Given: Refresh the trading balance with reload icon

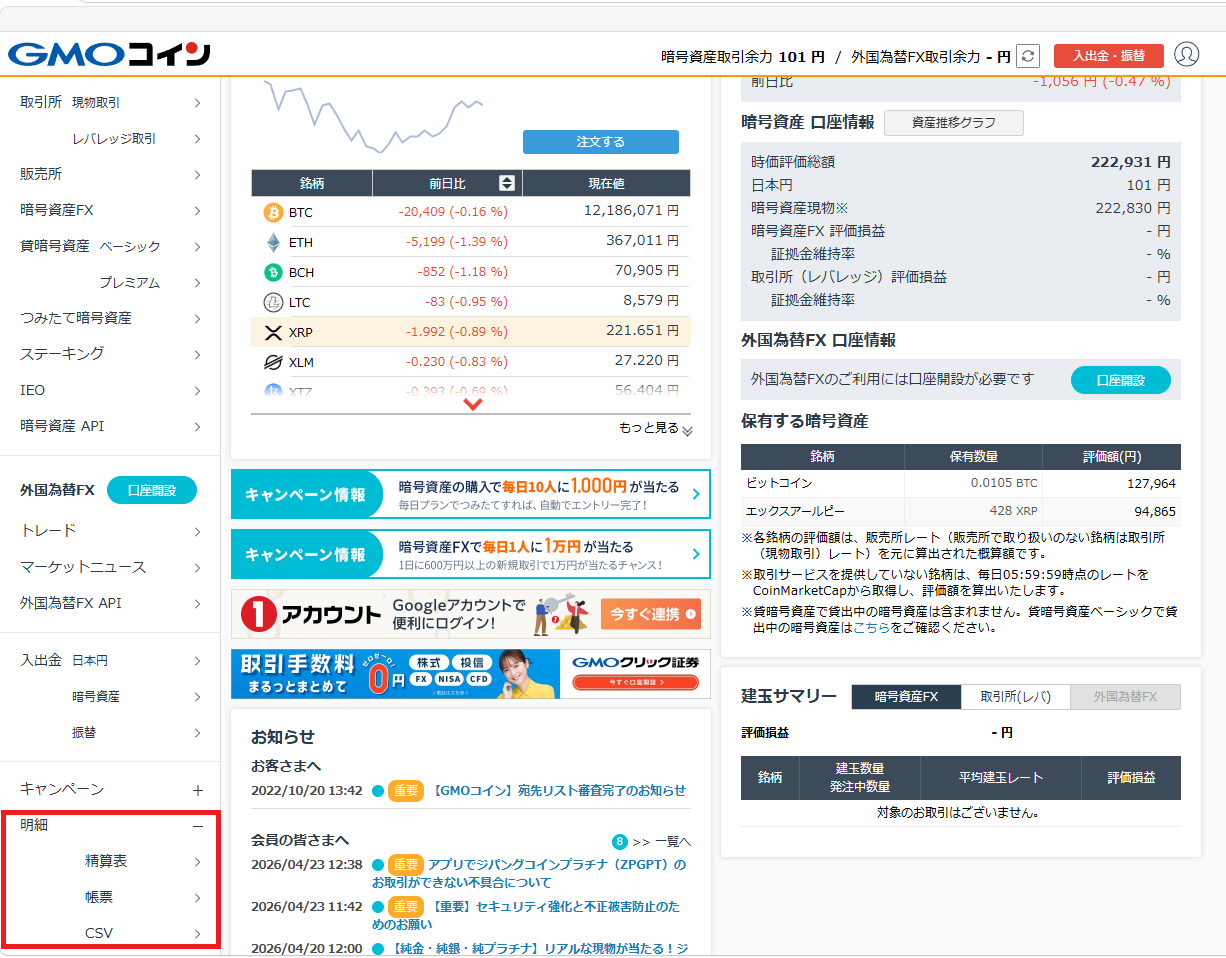Looking at the screenshot, I should [x=1028, y=56].
